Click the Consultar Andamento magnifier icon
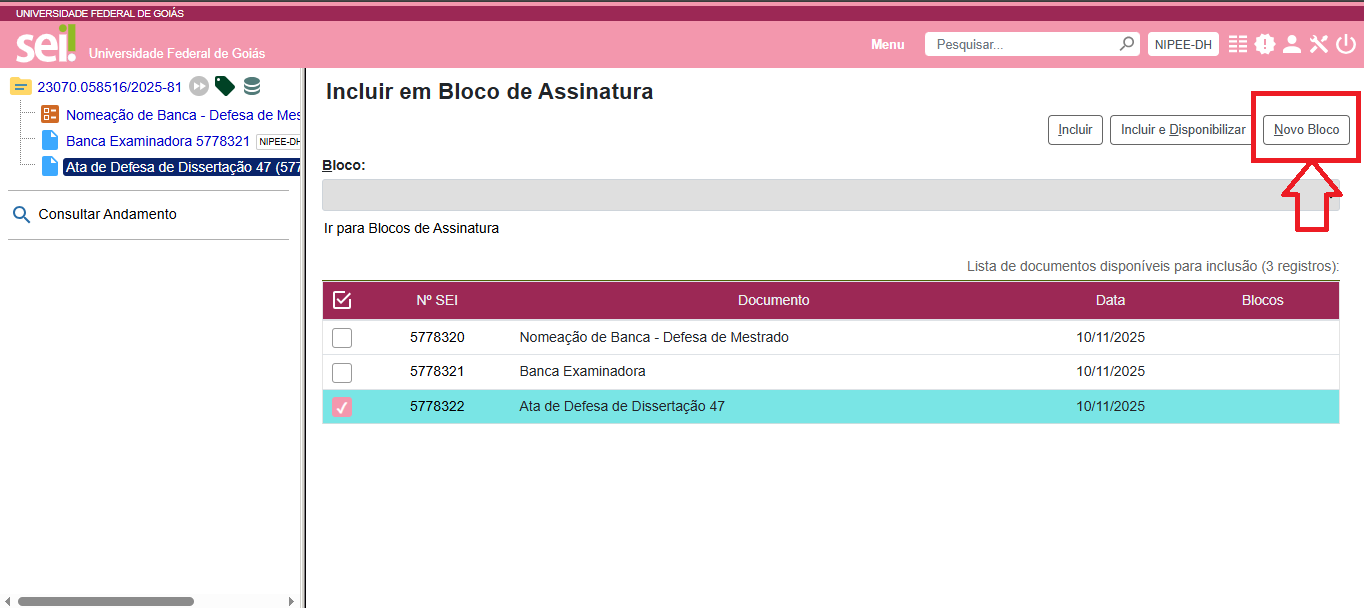Screen dimensions: 1364x608 [x=21, y=214]
